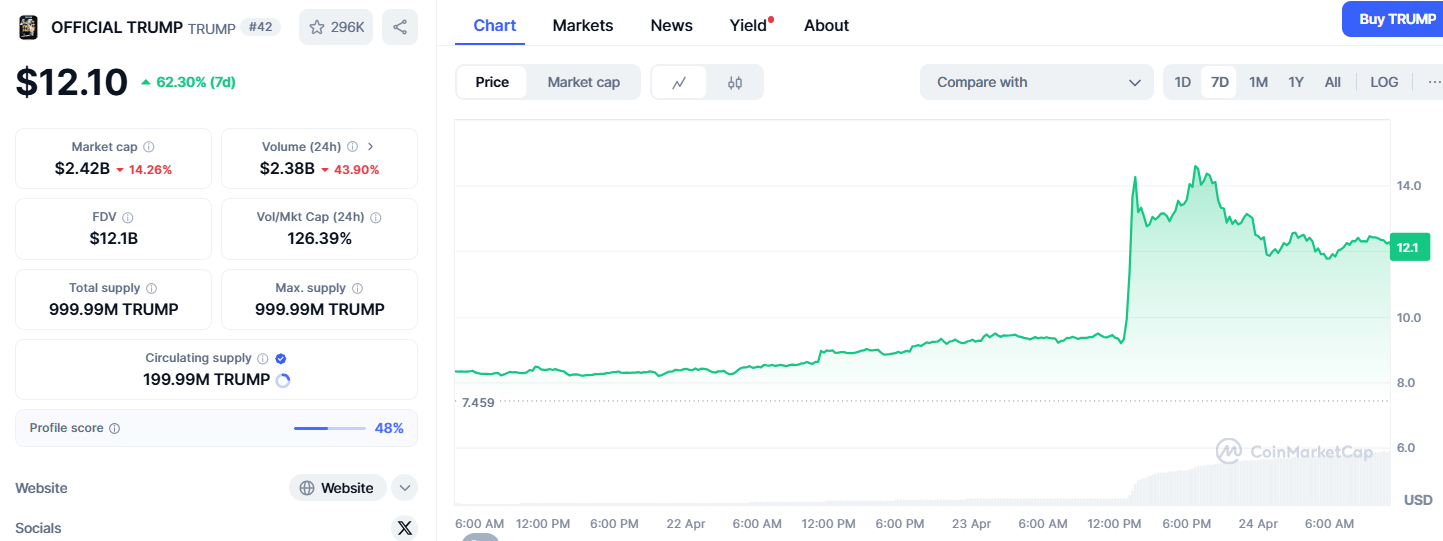1443x541 pixels.
Task: Click the Profile score progress bar
Action: click(x=330, y=428)
